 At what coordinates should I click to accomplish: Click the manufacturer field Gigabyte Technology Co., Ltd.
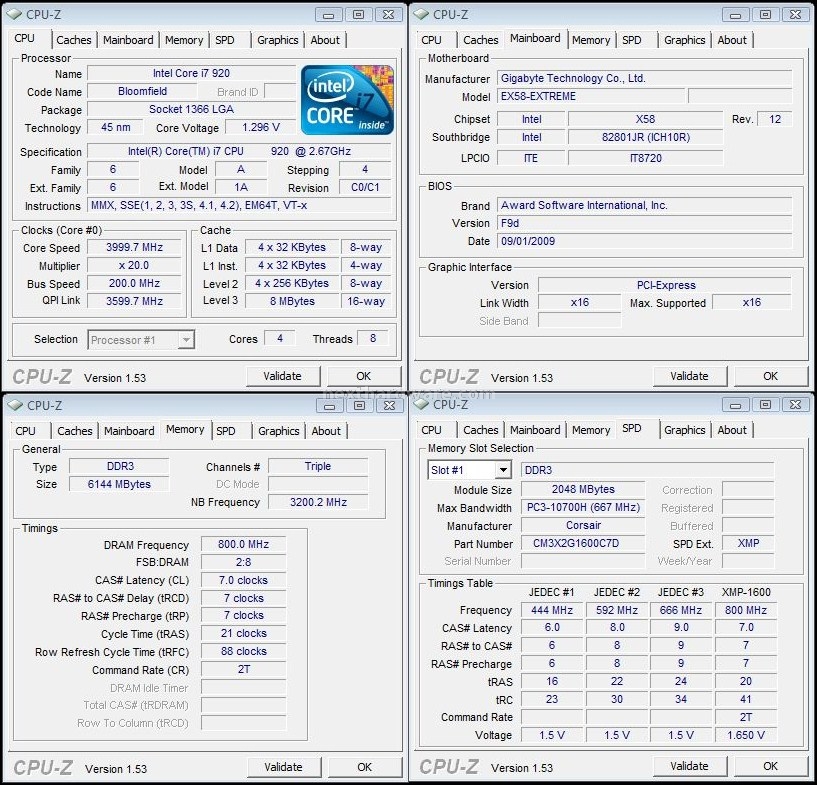pyautogui.click(x=645, y=79)
